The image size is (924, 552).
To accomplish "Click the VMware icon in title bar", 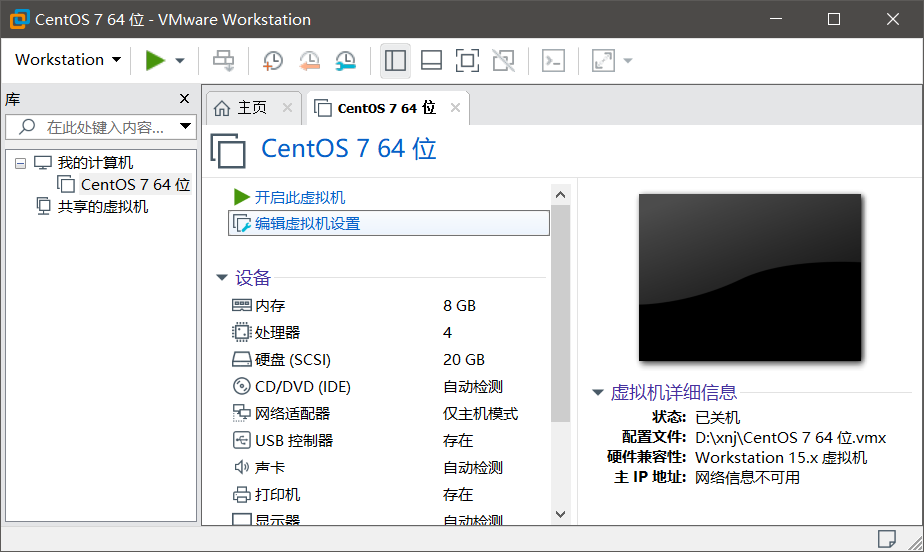I will pyautogui.click(x=19, y=19).
